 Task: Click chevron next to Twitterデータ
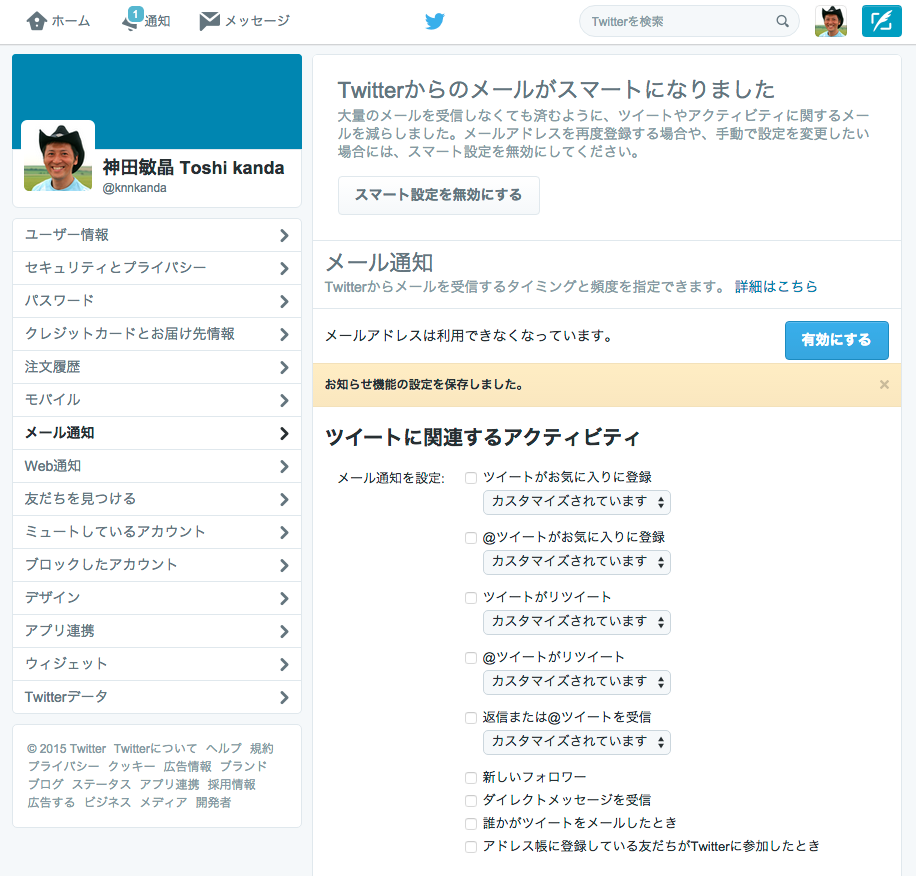(284, 697)
